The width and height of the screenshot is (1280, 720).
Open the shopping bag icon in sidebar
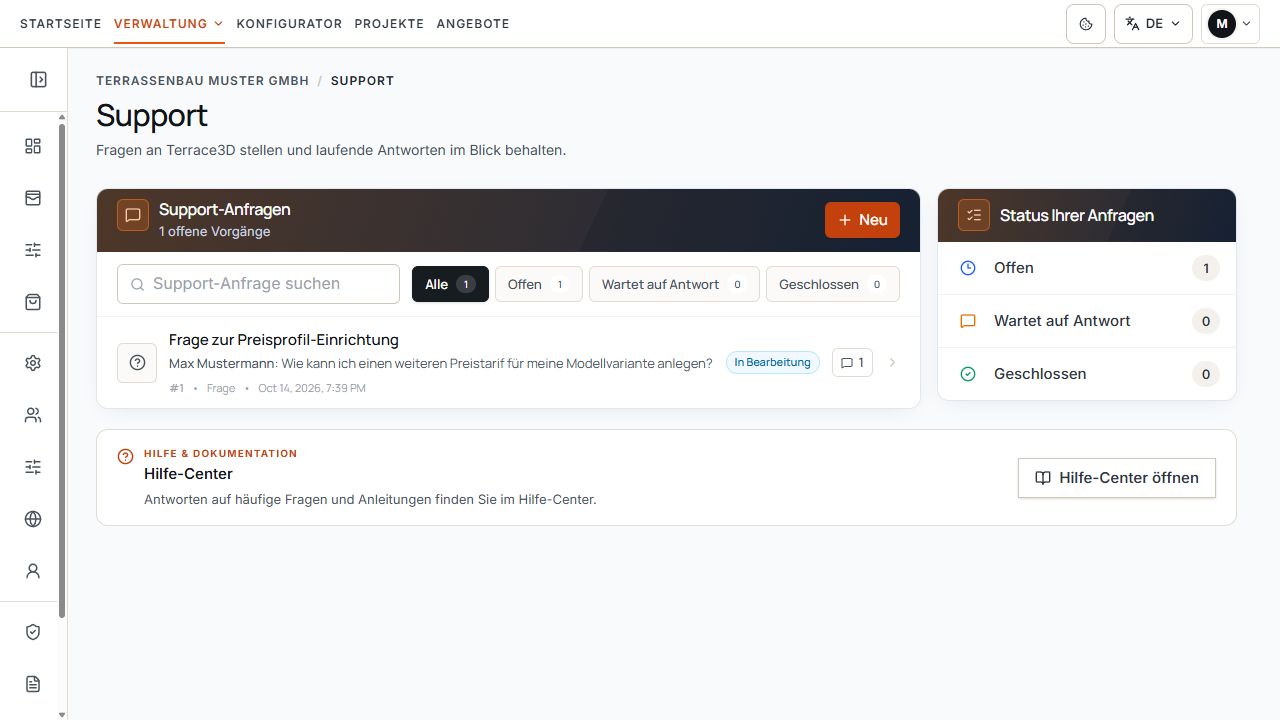coord(33,302)
